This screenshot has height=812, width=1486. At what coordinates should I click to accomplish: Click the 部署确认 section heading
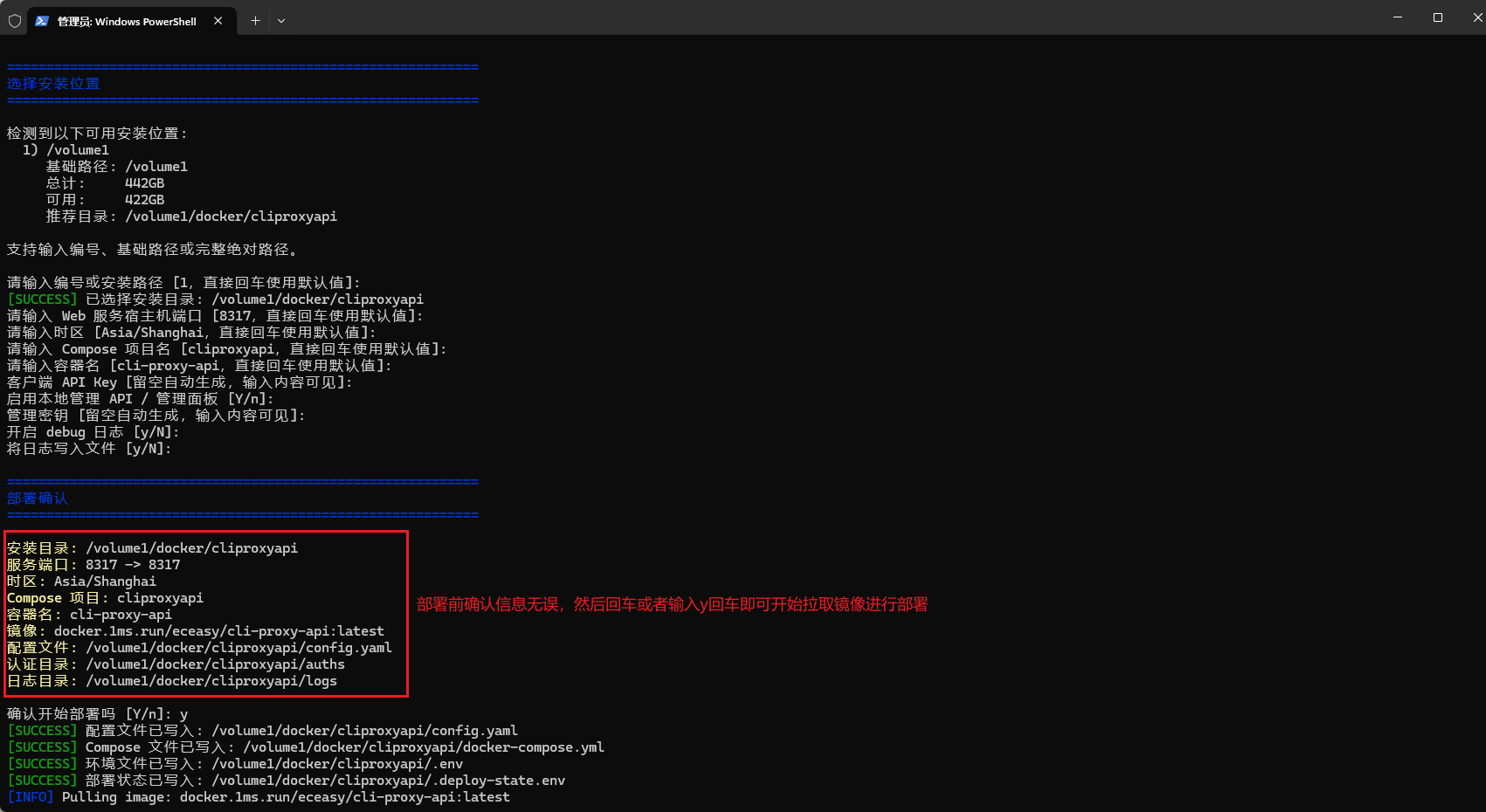tap(38, 499)
